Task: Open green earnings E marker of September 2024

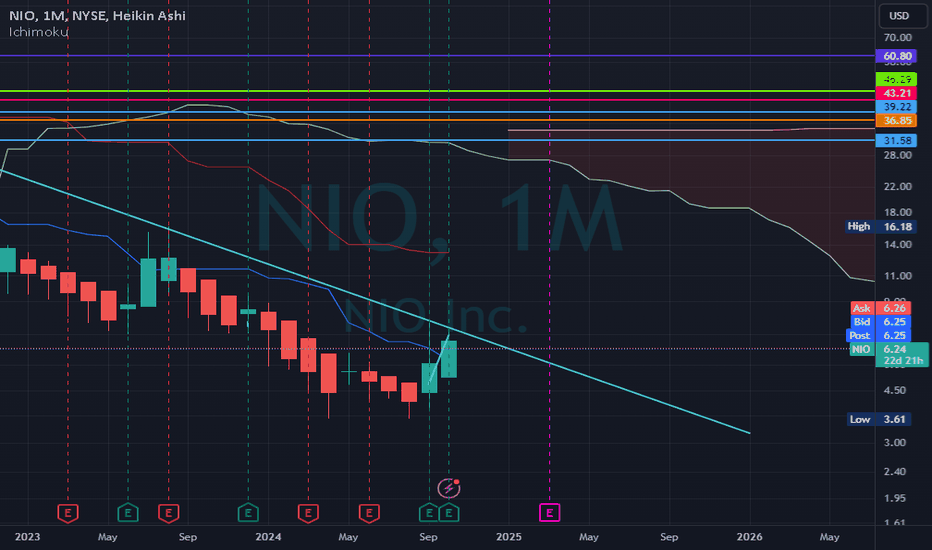Action: coord(429,513)
